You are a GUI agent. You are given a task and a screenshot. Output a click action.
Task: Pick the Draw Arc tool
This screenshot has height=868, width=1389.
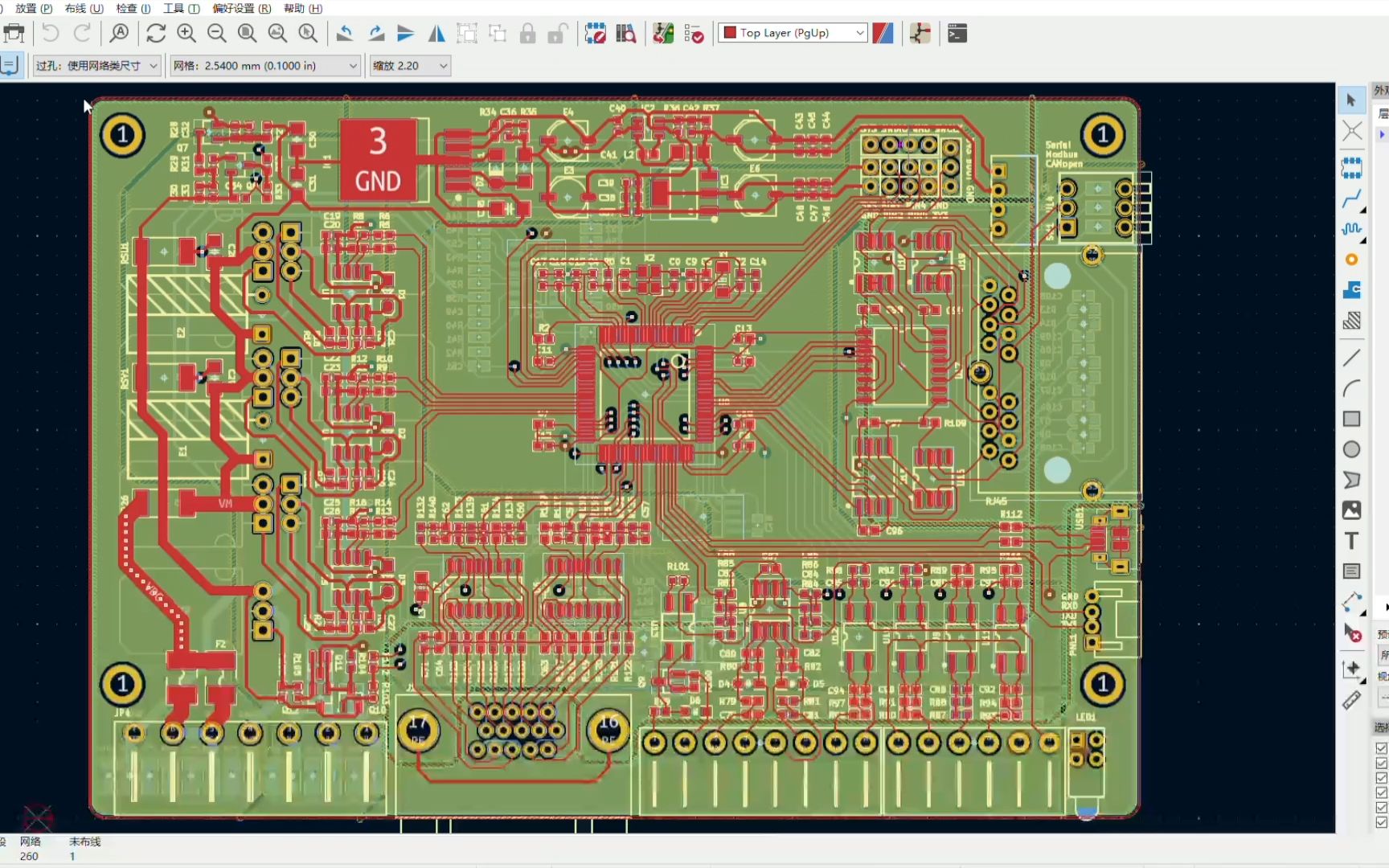point(1351,388)
